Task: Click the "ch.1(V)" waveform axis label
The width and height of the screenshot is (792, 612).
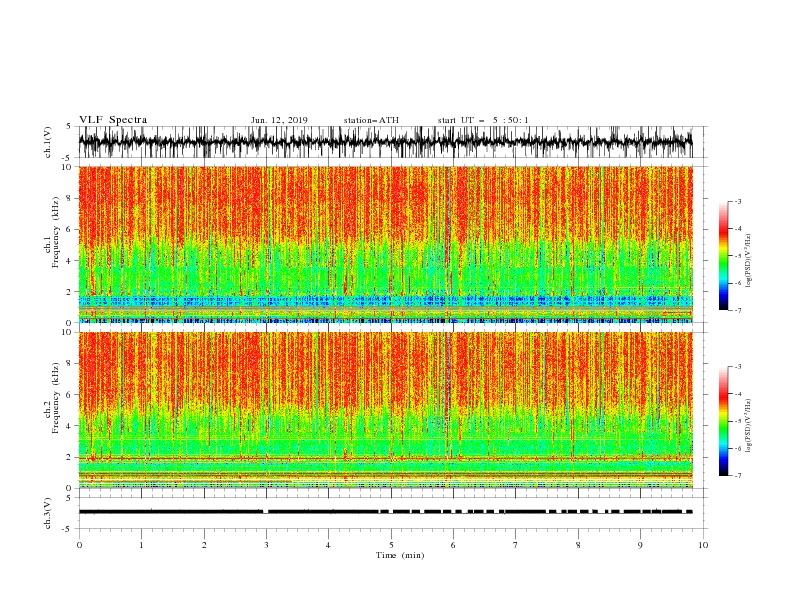Action: [48, 142]
